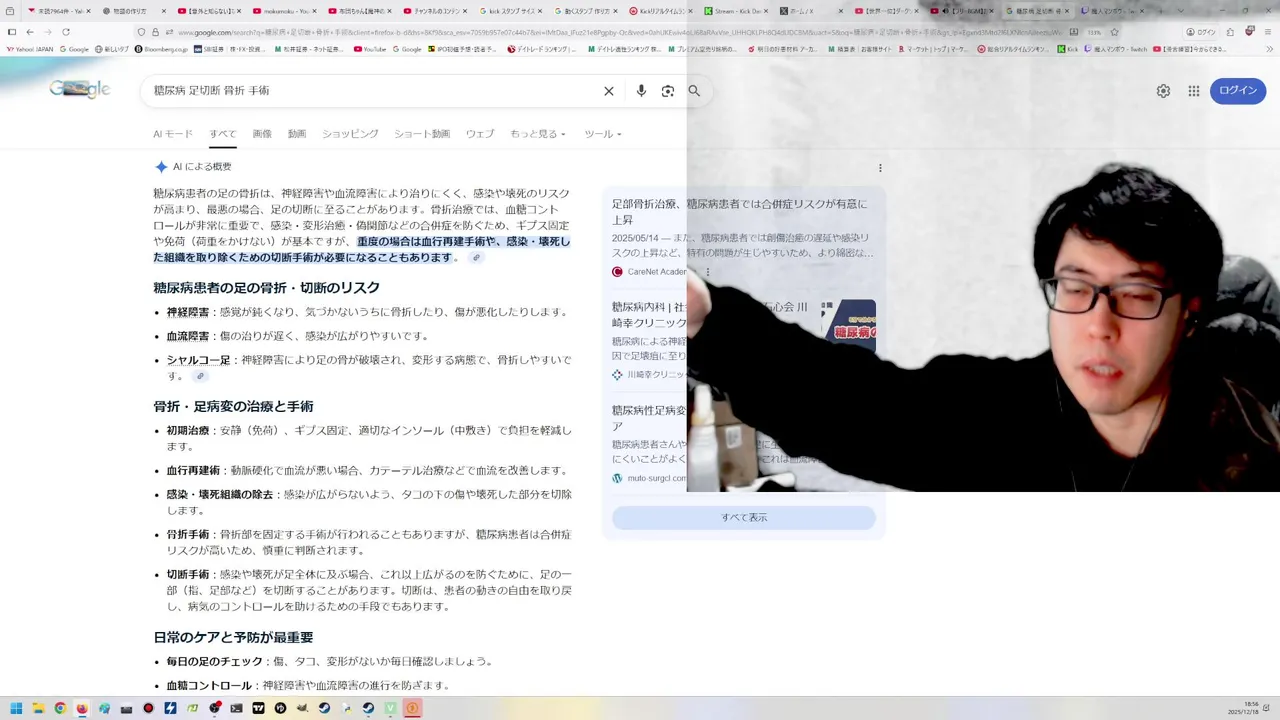1280x720 pixels.
Task: Clear the search box with the X icon
Action: tap(608, 91)
